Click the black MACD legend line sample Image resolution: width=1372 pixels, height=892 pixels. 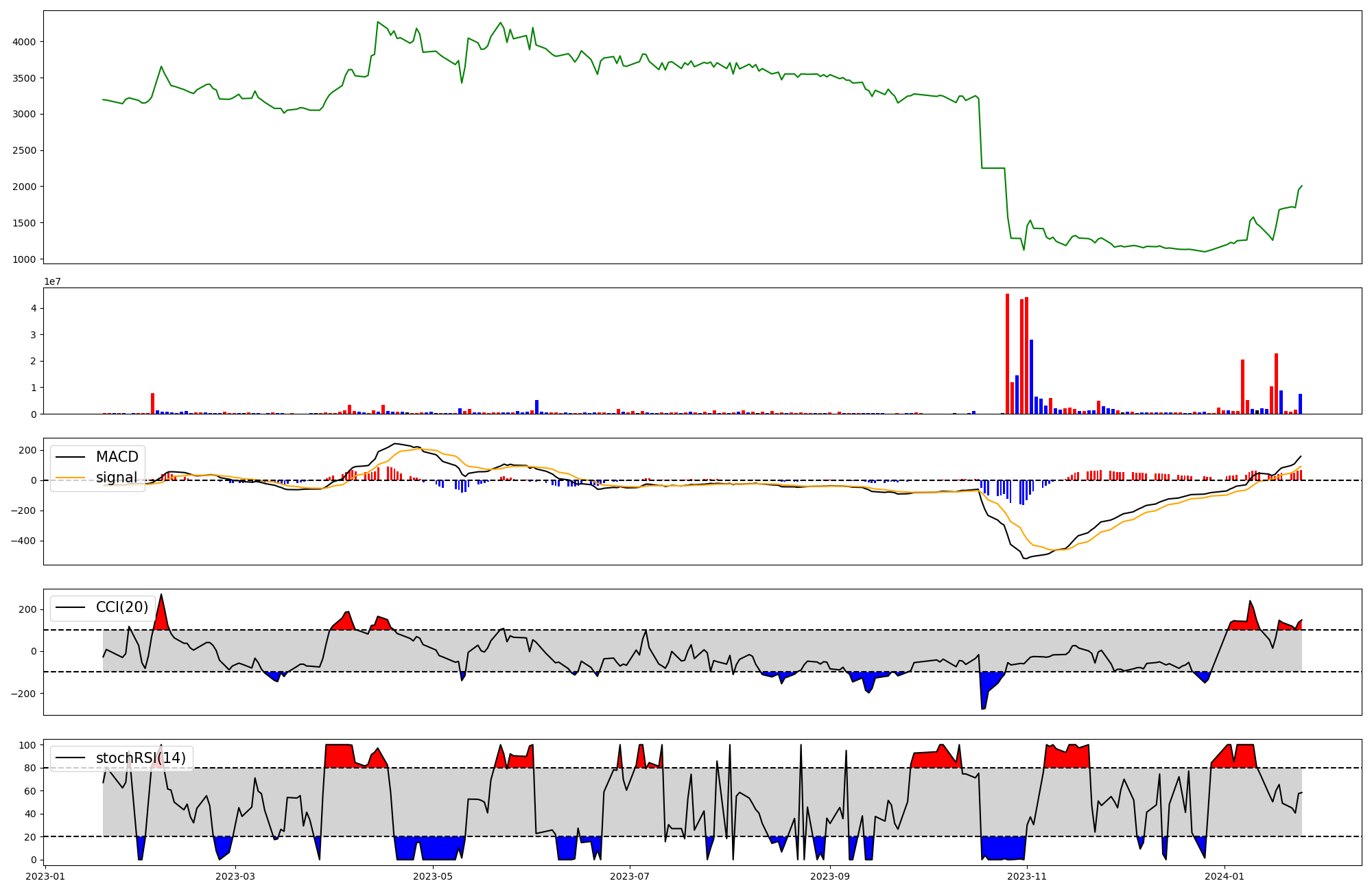70,457
